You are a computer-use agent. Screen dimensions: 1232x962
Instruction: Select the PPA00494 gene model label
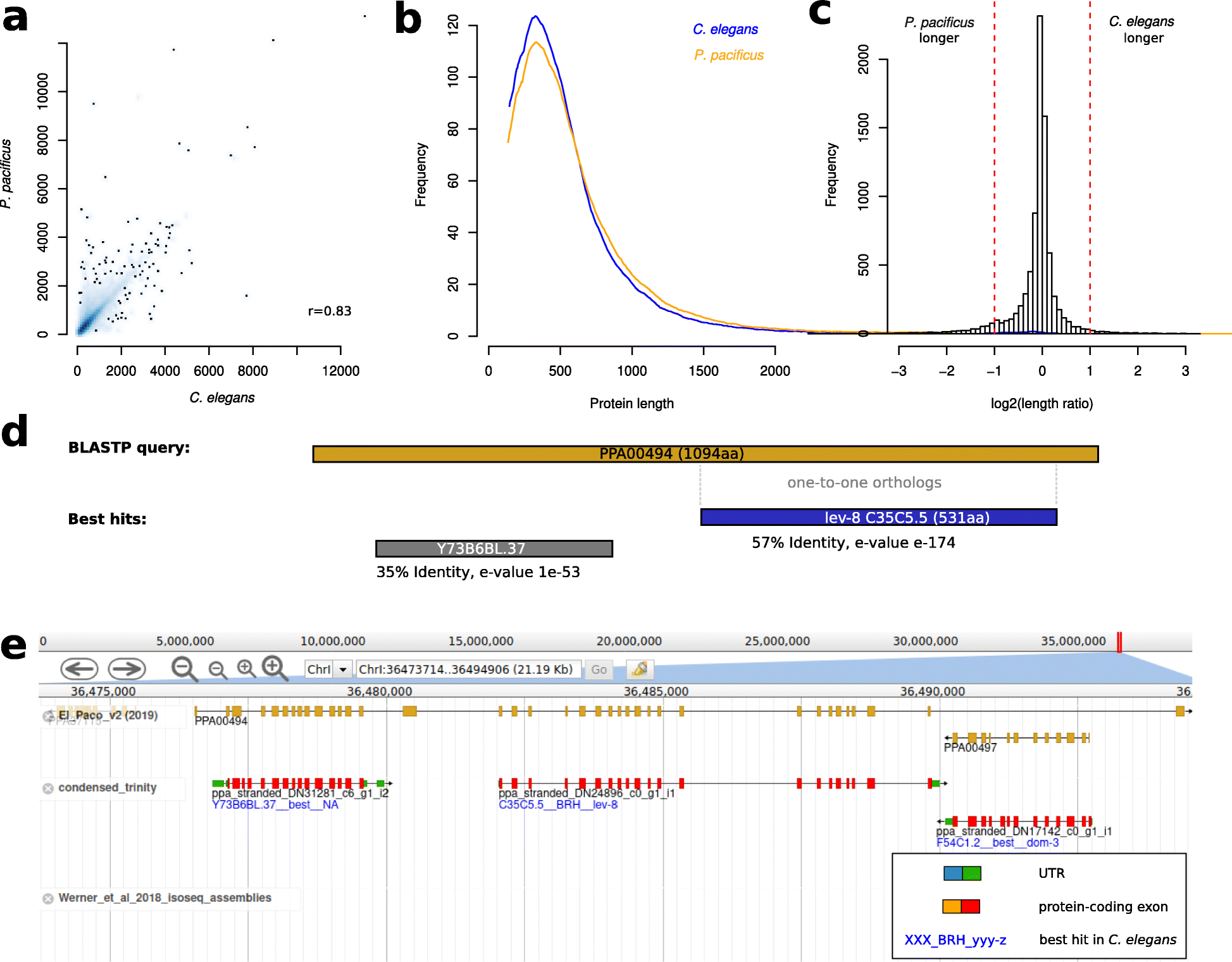[221, 721]
